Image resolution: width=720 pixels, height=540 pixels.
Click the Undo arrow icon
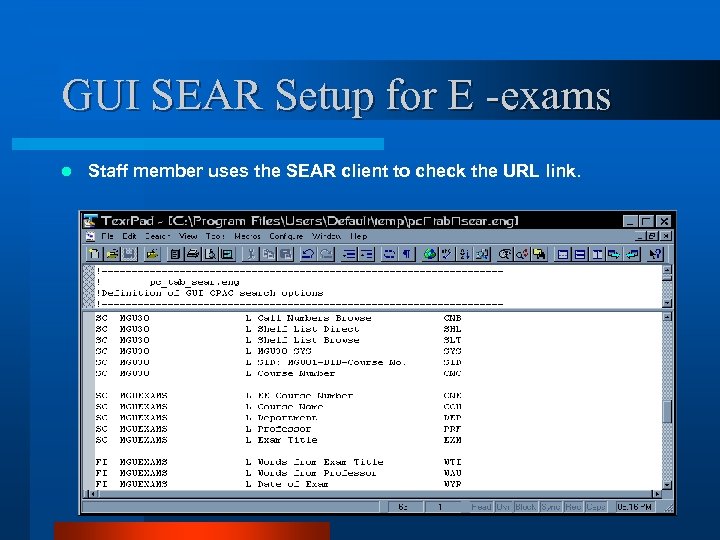(308, 254)
